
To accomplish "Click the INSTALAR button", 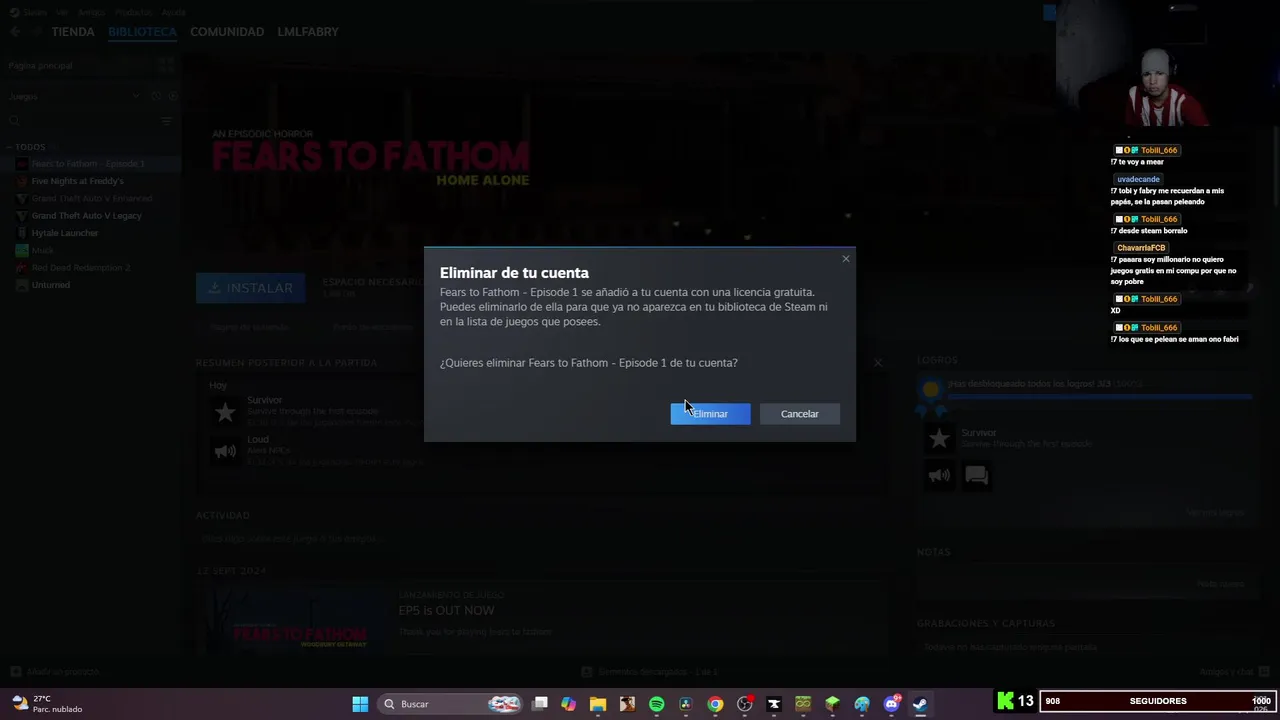I will (x=251, y=288).
